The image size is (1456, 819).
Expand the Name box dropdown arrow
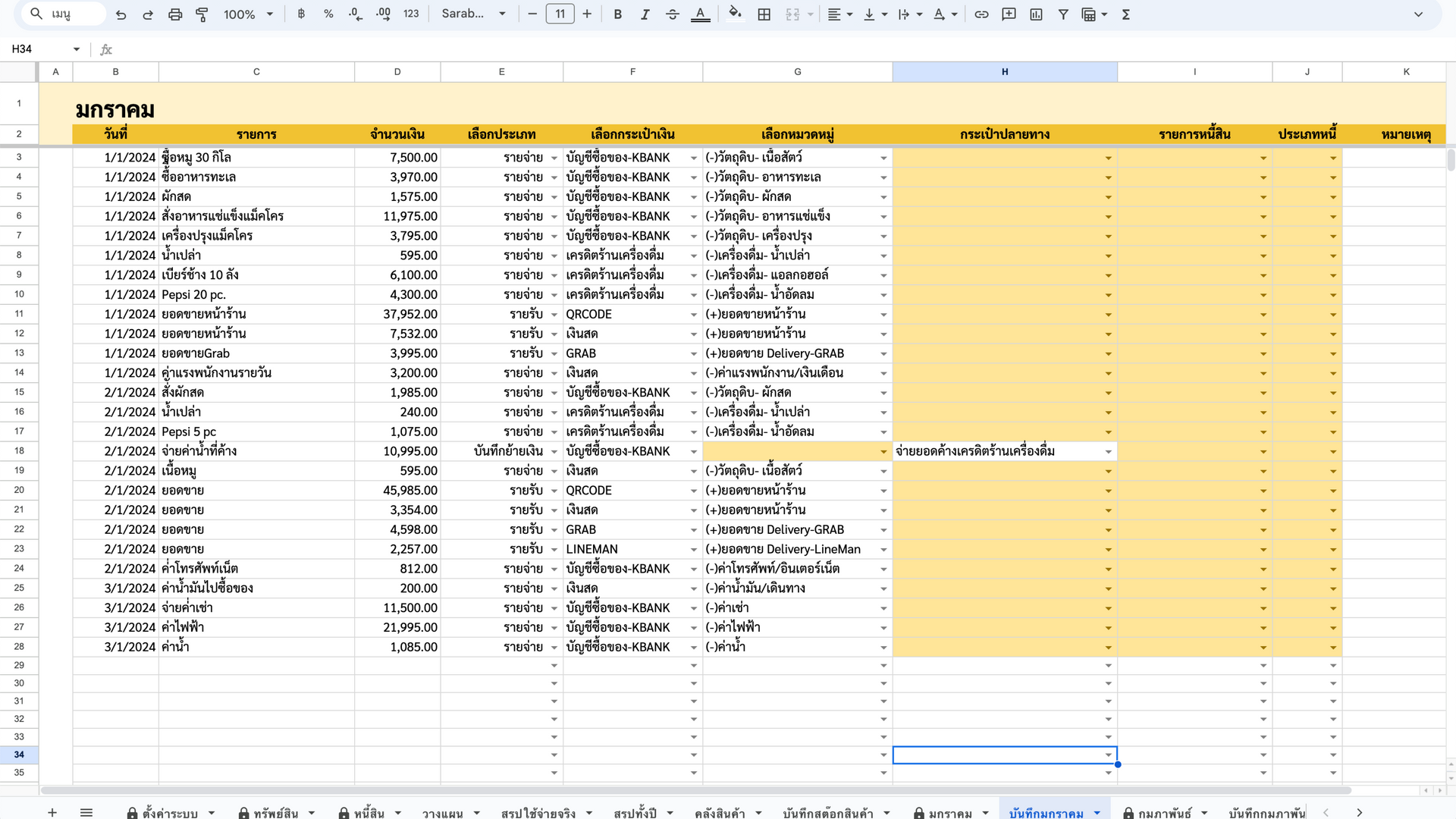[x=77, y=49]
